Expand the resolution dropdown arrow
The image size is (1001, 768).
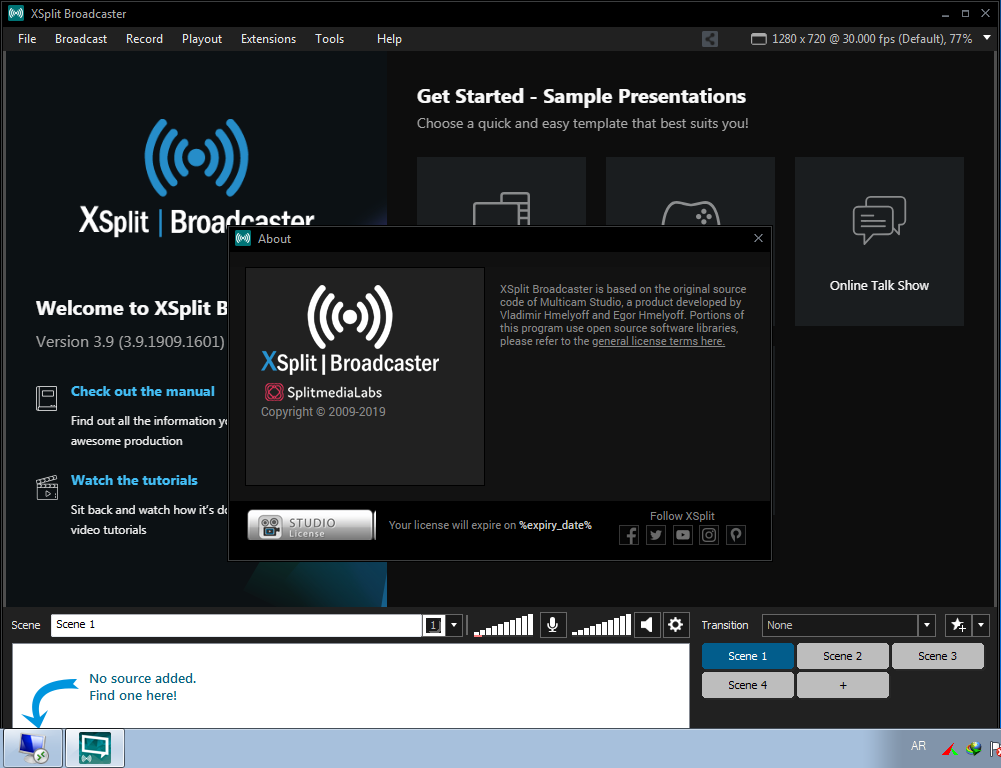tap(986, 38)
